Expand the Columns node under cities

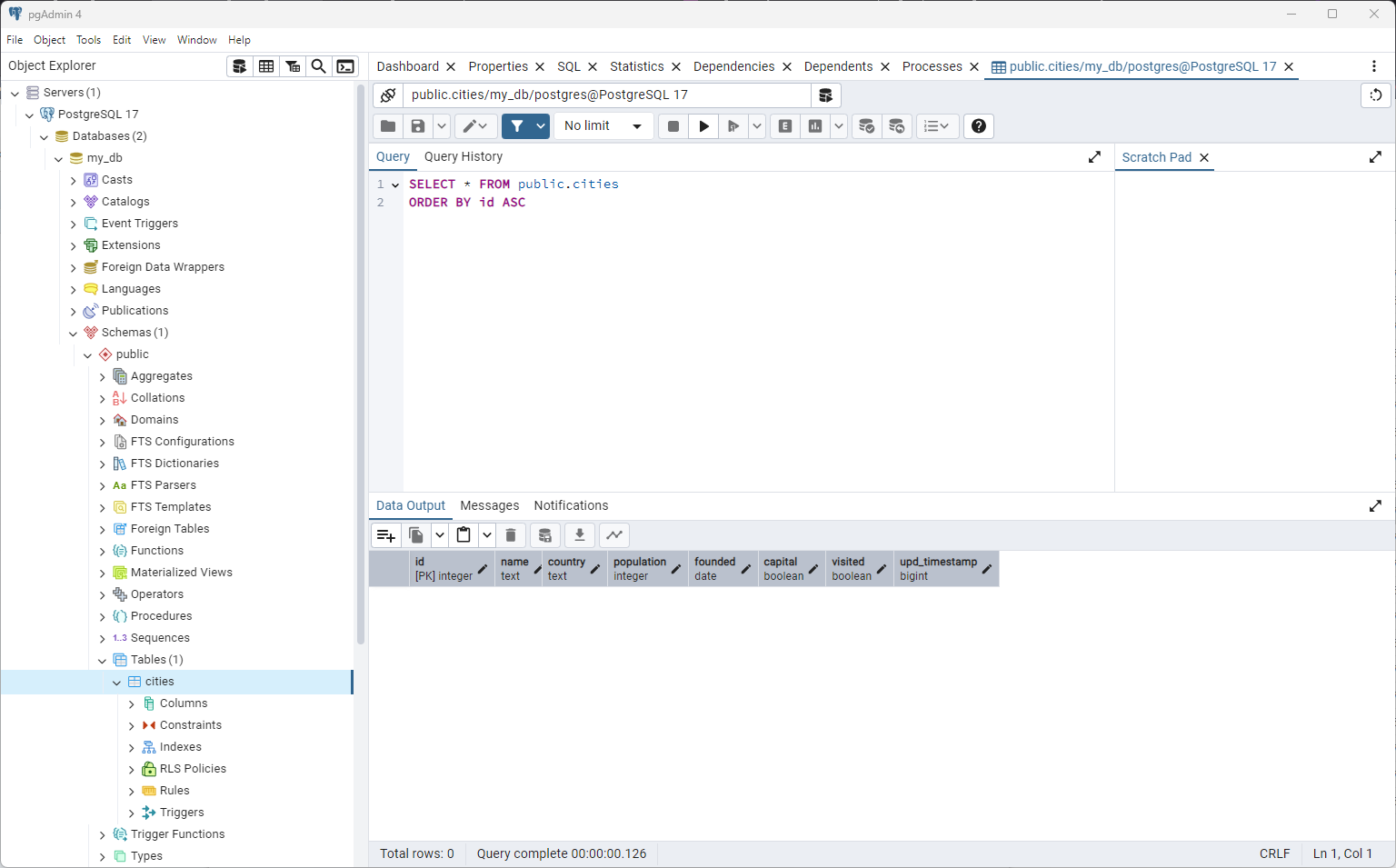click(132, 704)
